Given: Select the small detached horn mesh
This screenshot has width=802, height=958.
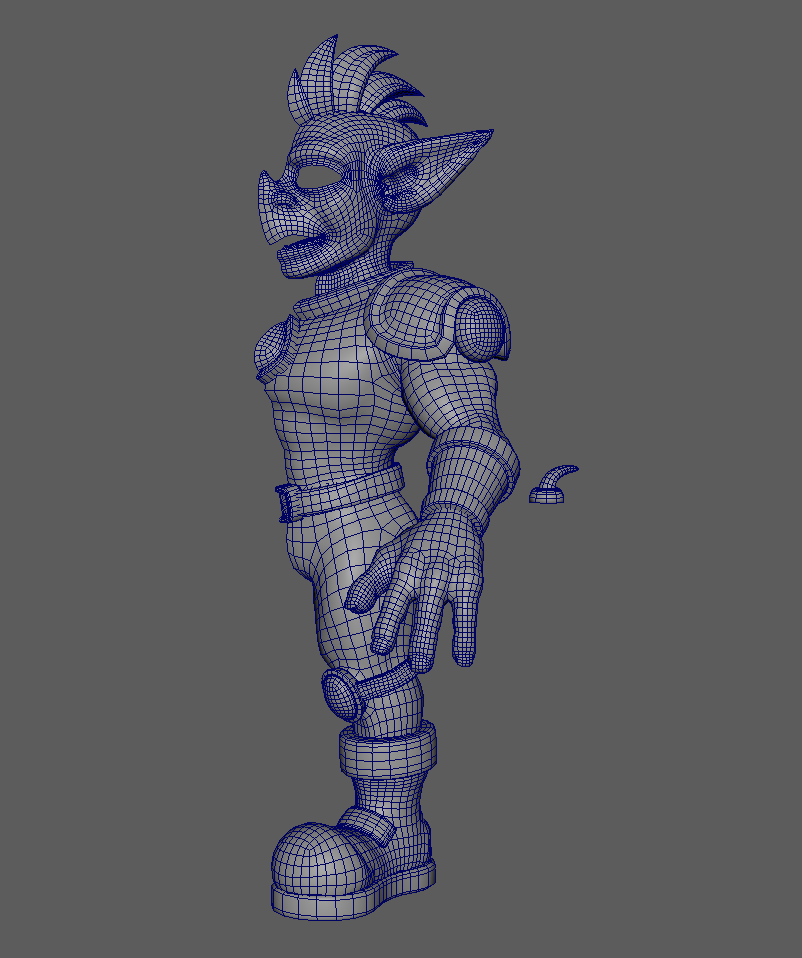Looking at the screenshot, I should click(x=553, y=486).
